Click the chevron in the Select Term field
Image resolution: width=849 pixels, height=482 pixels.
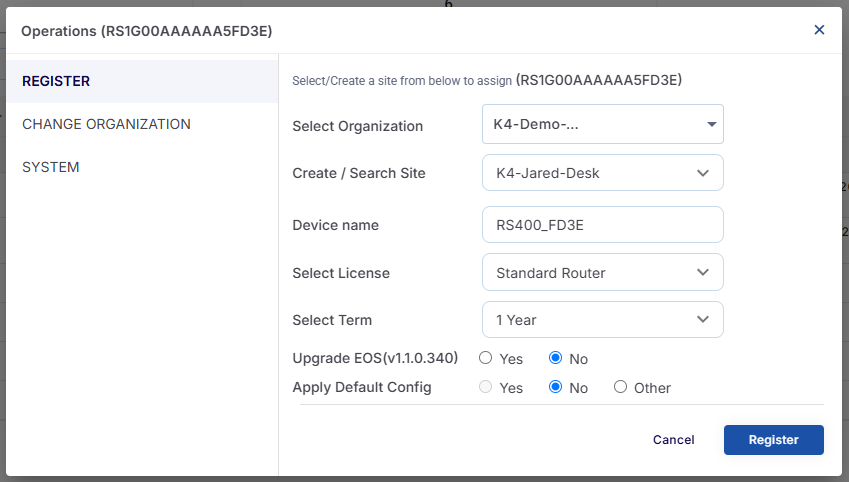point(703,320)
